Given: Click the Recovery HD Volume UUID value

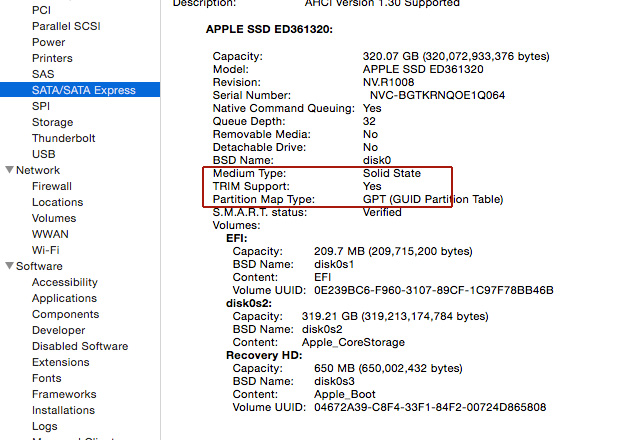Looking at the screenshot, I should coord(430,407).
